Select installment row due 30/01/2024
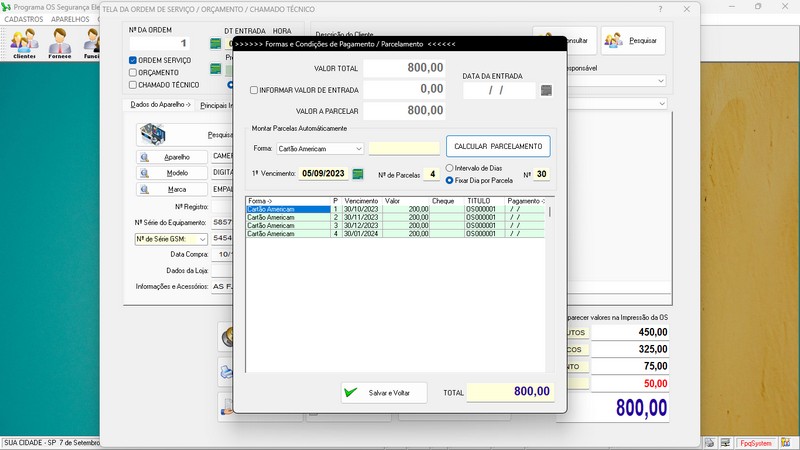Viewport: 800px width, 450px height. [x=395, y=234]
